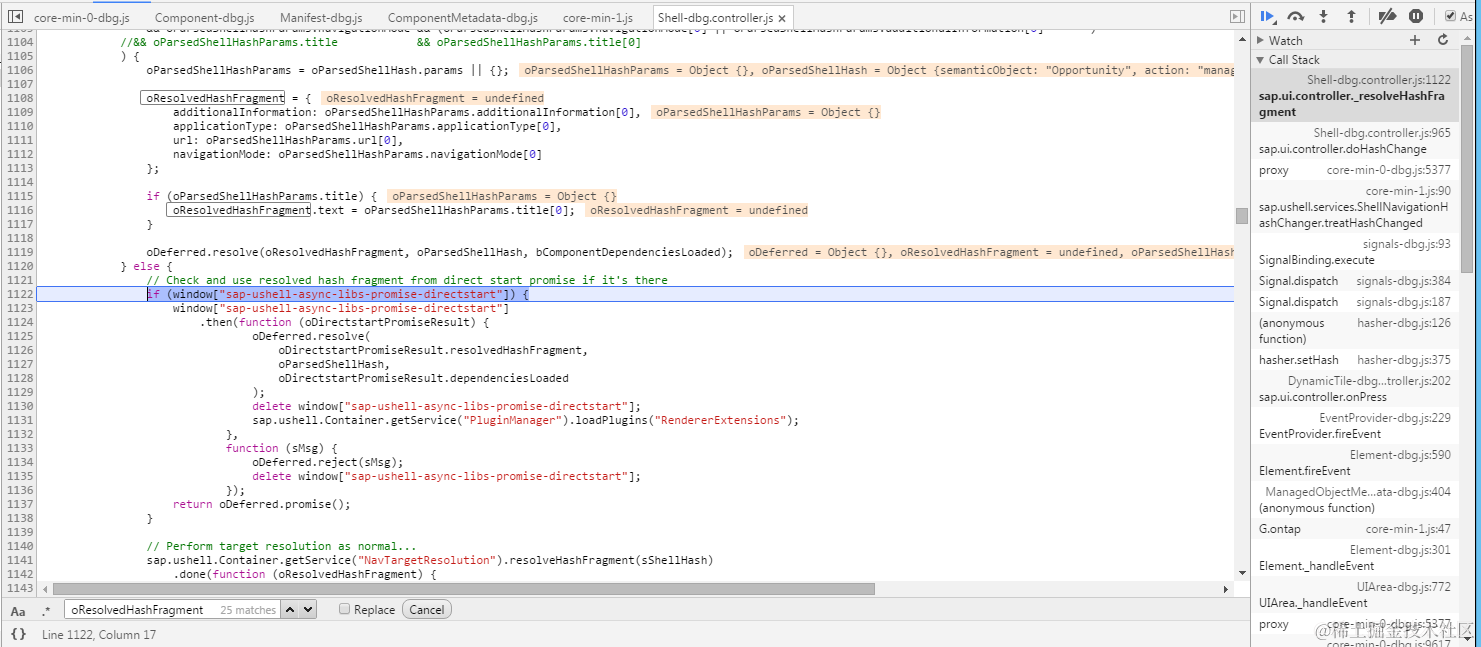The height and width of the screenshot is (647, 1481).
Task: Click 'return oDeferred.promise();' on line 1137
Action: pos(262,504)
